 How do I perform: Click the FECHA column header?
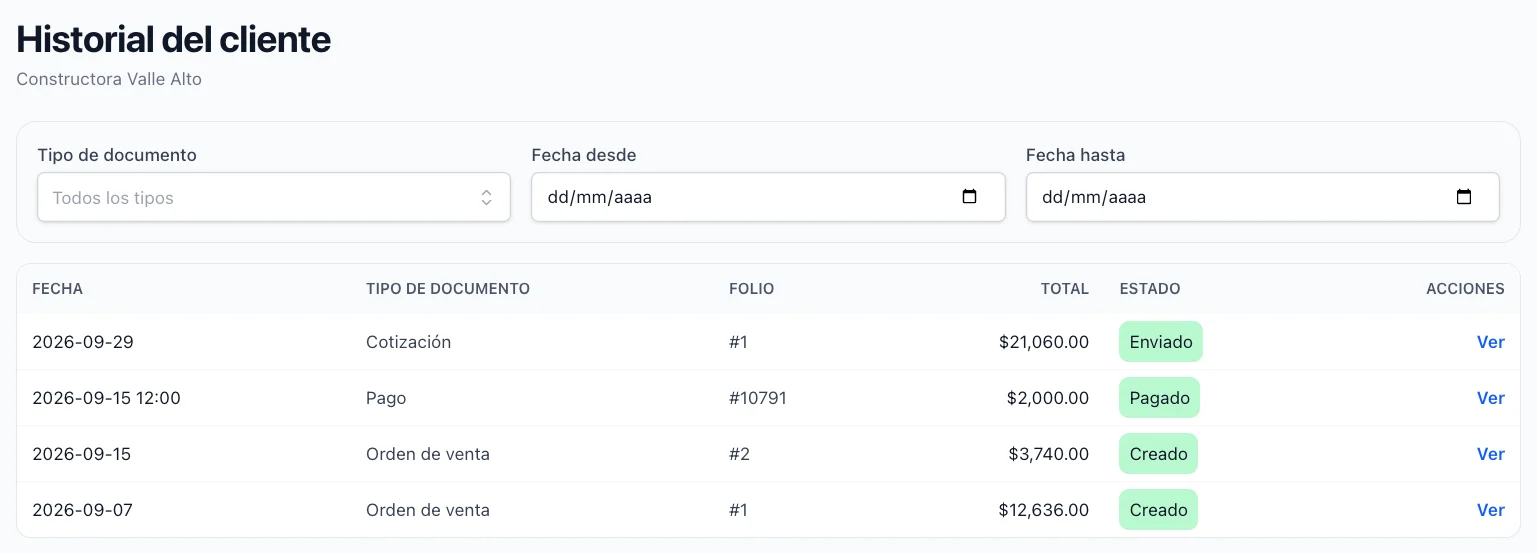tap(58, 289)
